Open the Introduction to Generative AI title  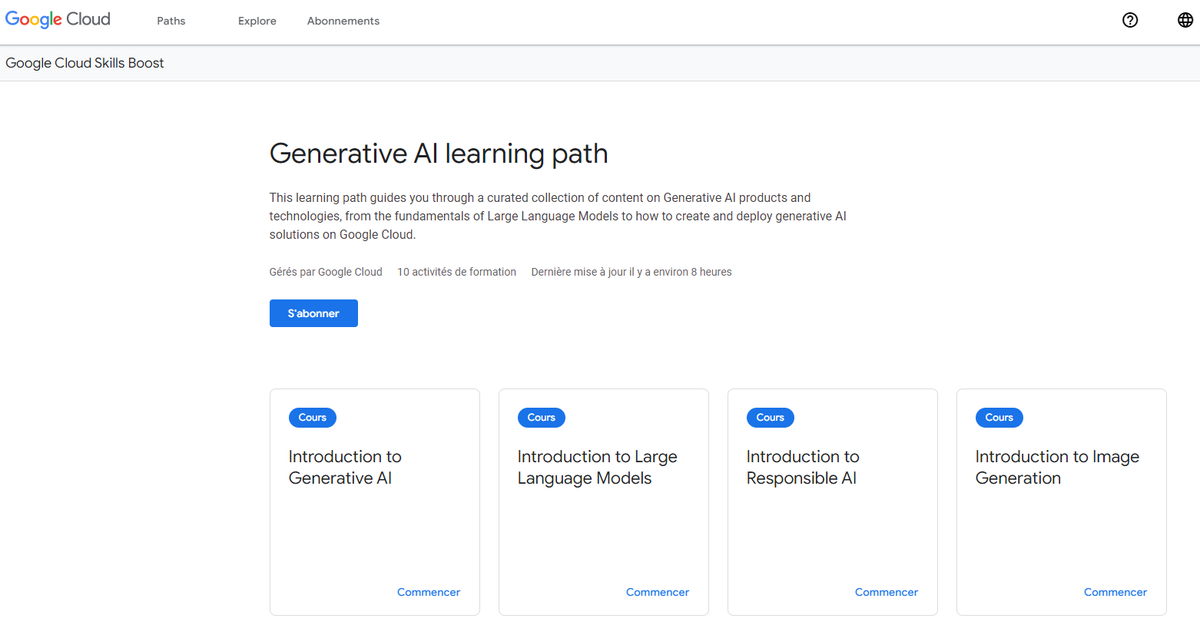345,467
